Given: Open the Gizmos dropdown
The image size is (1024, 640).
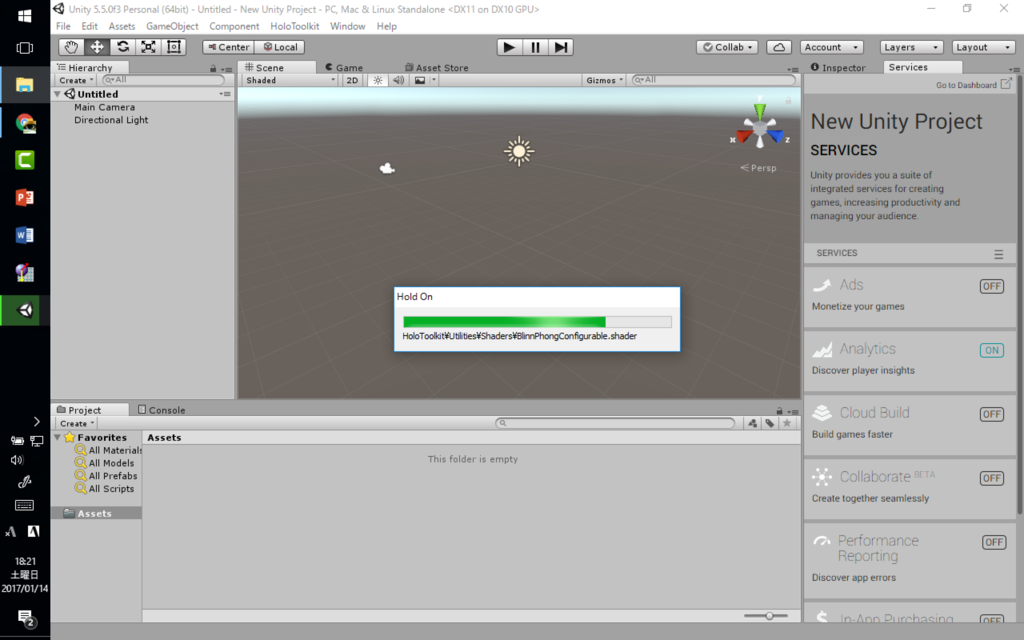Looking at the screenshot, I should click(x=604, y=80).
